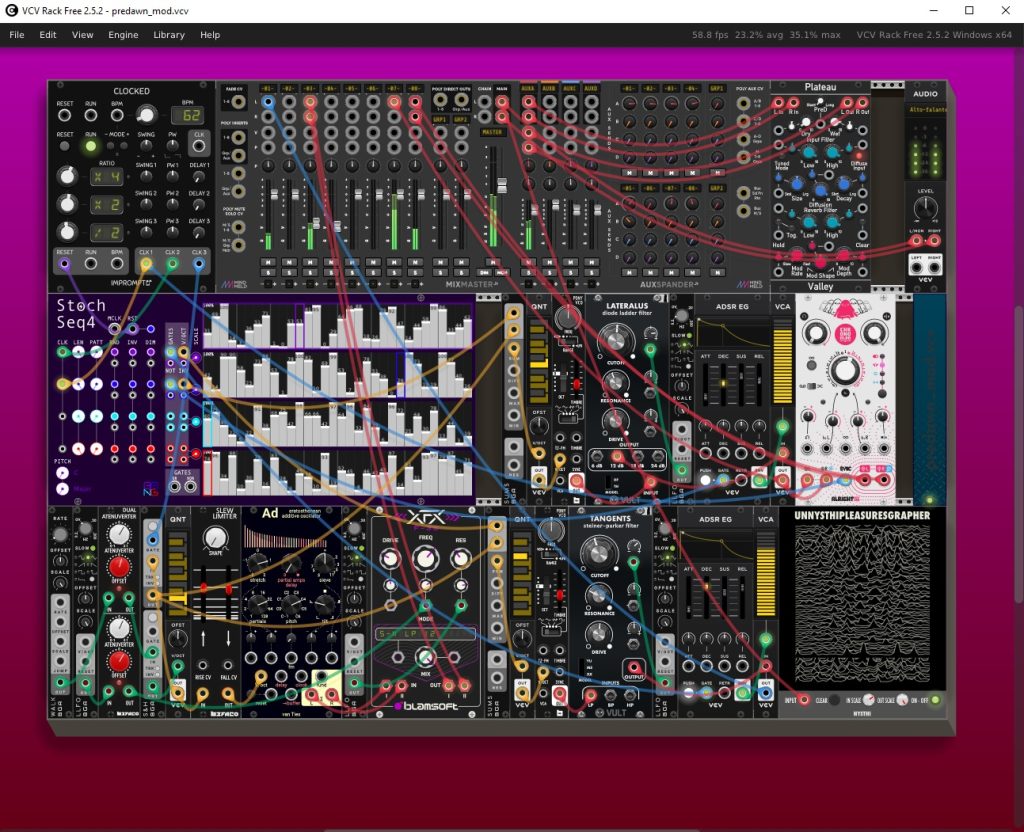The image size is (1024, 832).
Task: Click the Plateau Dry knob
Action: click(807, 123)
